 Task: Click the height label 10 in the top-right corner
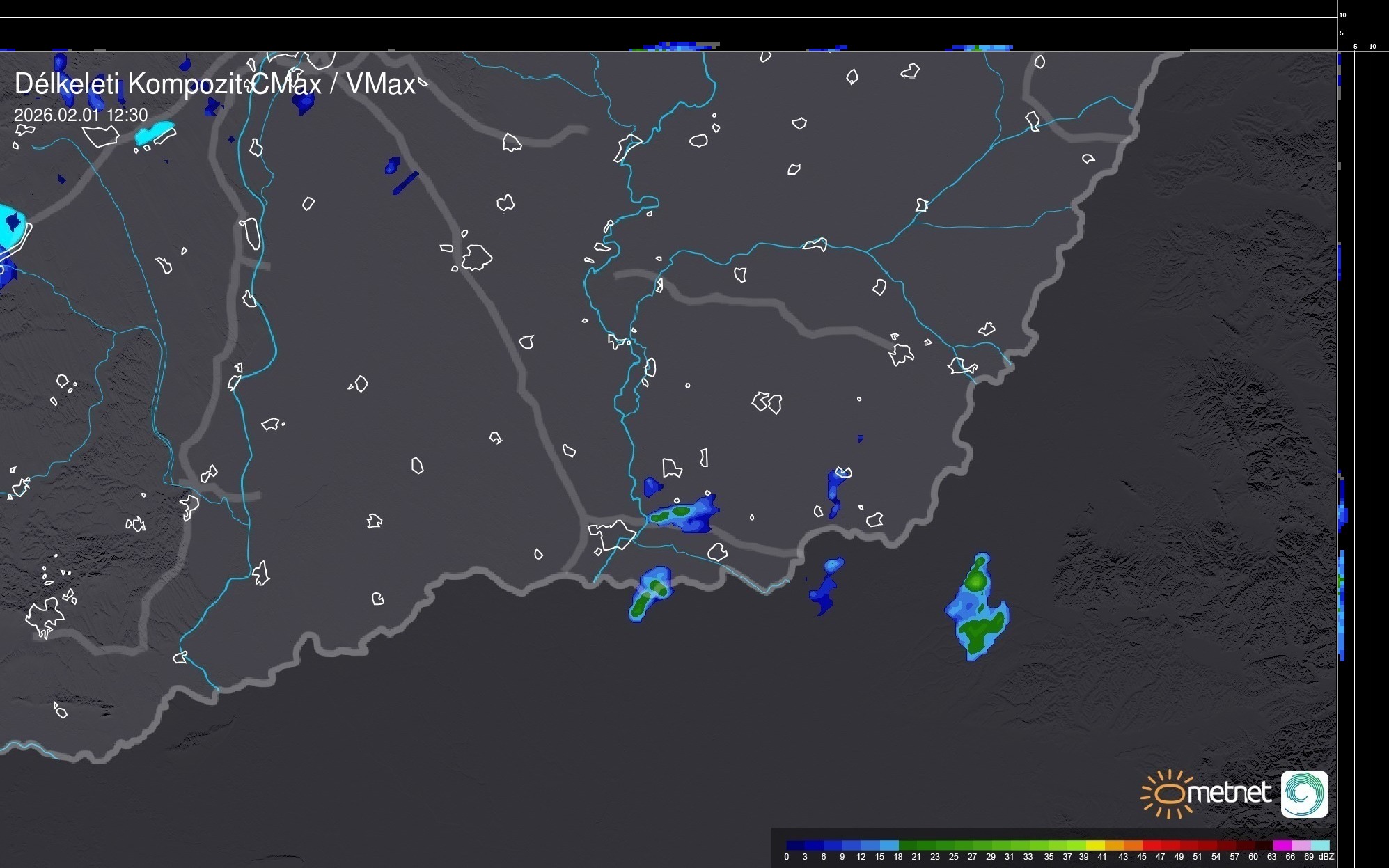tap(1343, 15)
